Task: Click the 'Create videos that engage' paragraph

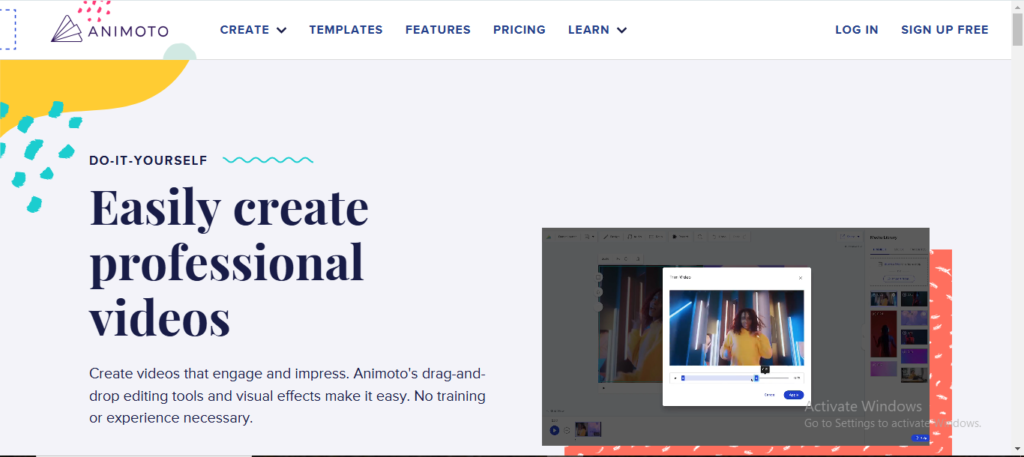Action: pyautogui.click(x=287, y=396)
